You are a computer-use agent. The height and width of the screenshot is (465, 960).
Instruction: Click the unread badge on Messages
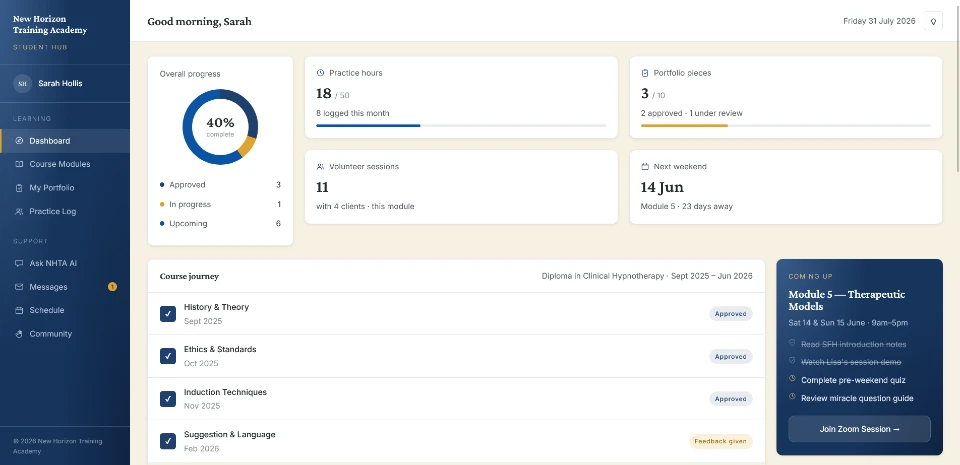[112, 286]
